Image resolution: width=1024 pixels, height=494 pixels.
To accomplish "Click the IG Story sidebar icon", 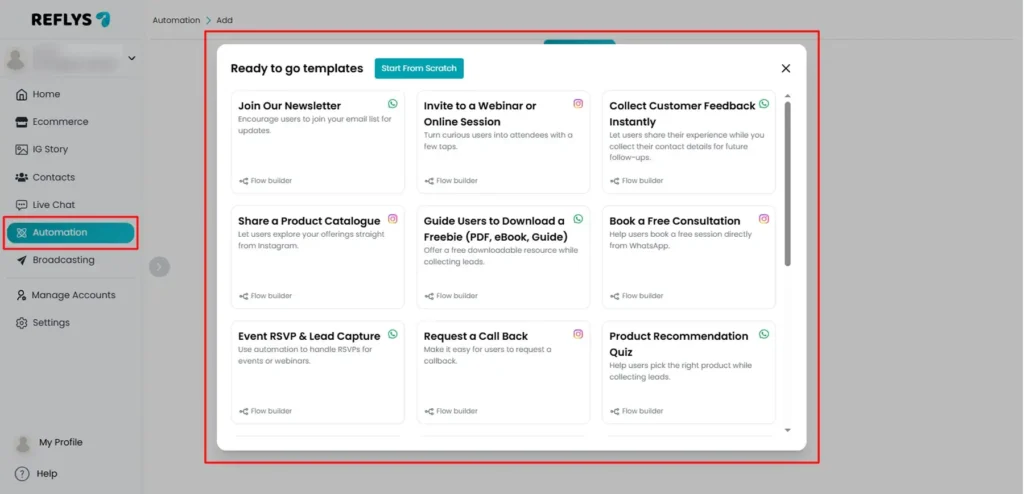I will [x=22, y=150].
